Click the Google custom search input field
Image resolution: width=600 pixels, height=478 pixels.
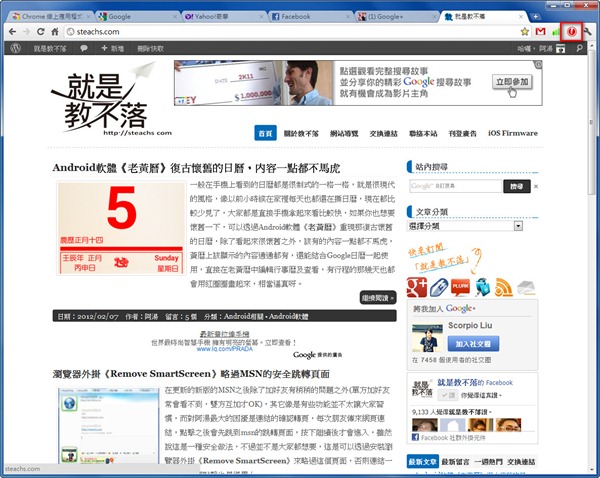tap(455, 186)
